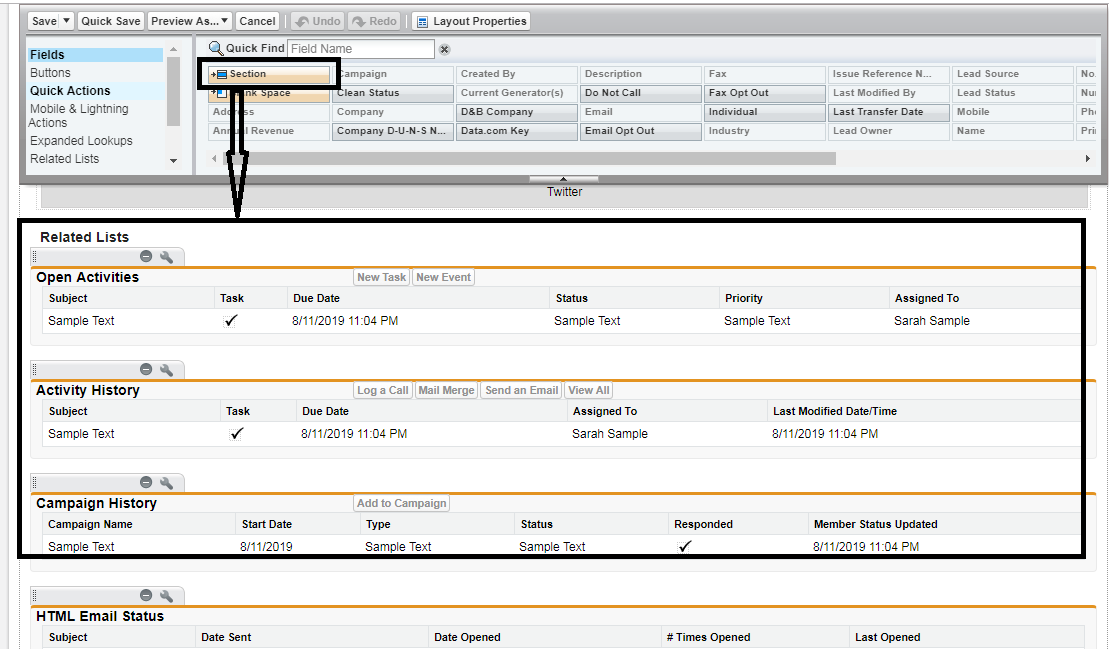
Task: Open wrench settings for Open Activities
Action: click(x=167, y=257)
